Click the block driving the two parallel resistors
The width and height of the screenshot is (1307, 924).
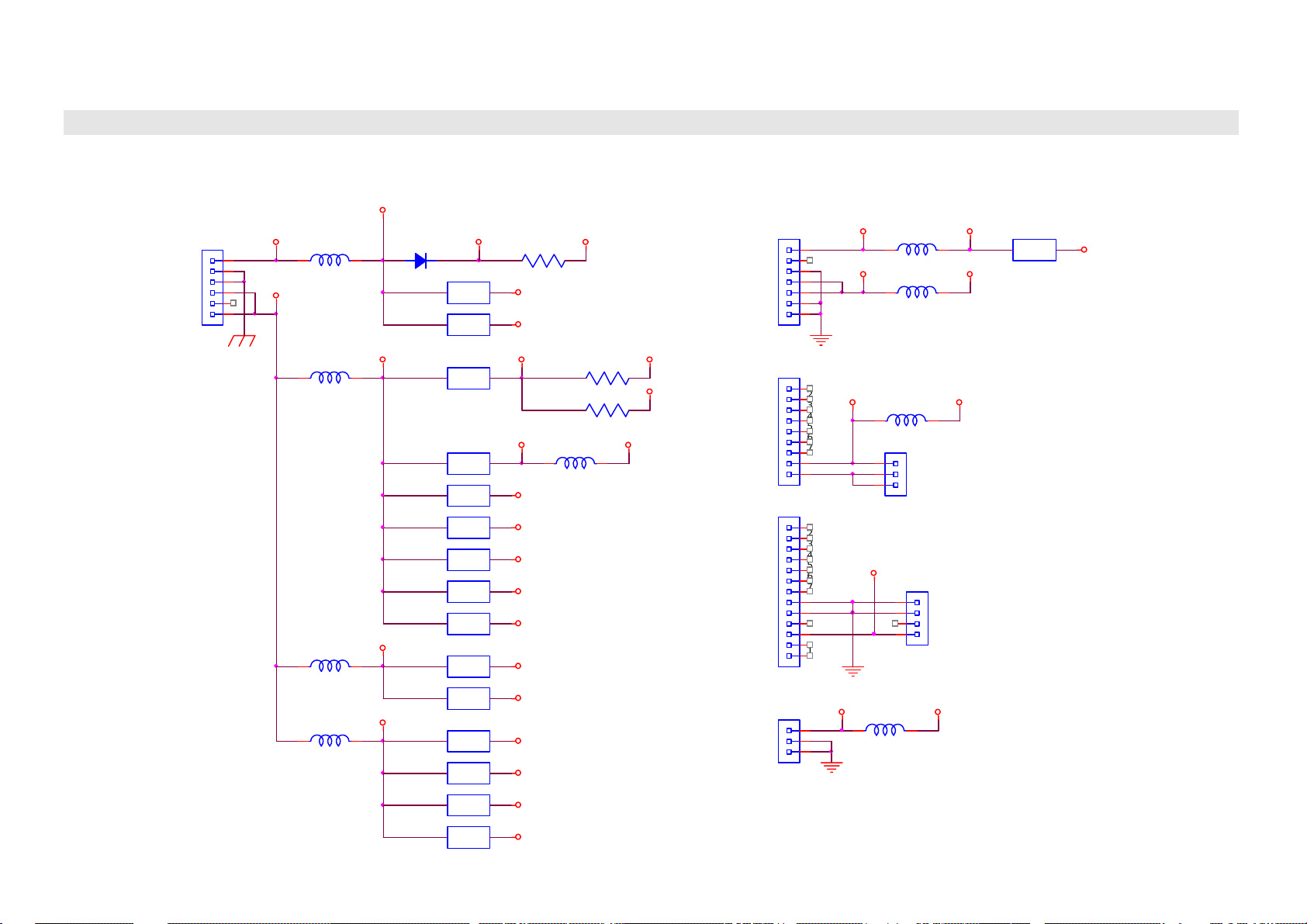469,378
